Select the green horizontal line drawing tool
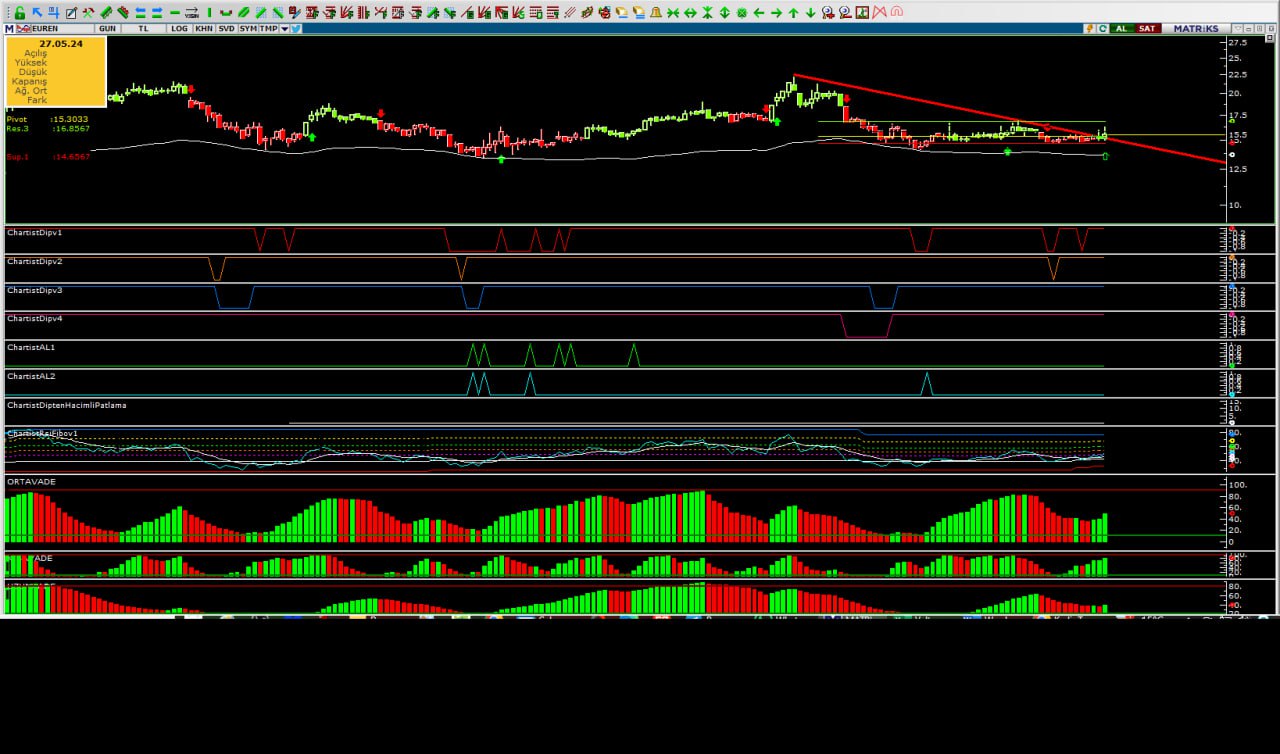 coord(175,13)
